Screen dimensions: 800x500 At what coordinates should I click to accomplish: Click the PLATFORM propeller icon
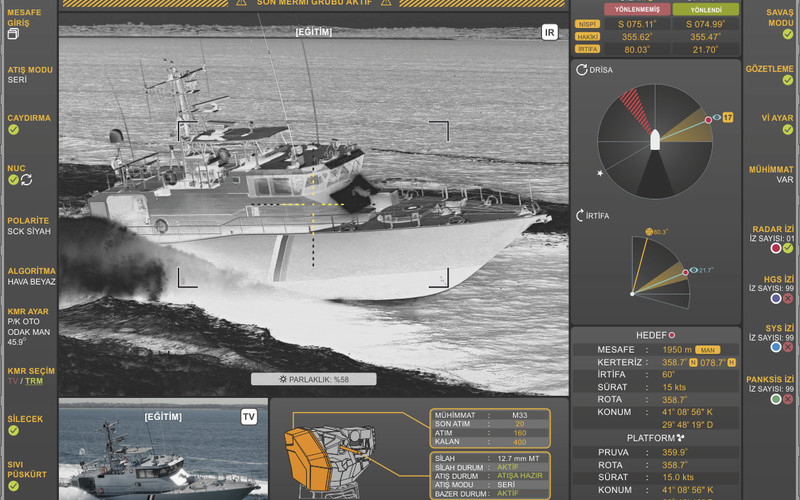pos(680,438)
